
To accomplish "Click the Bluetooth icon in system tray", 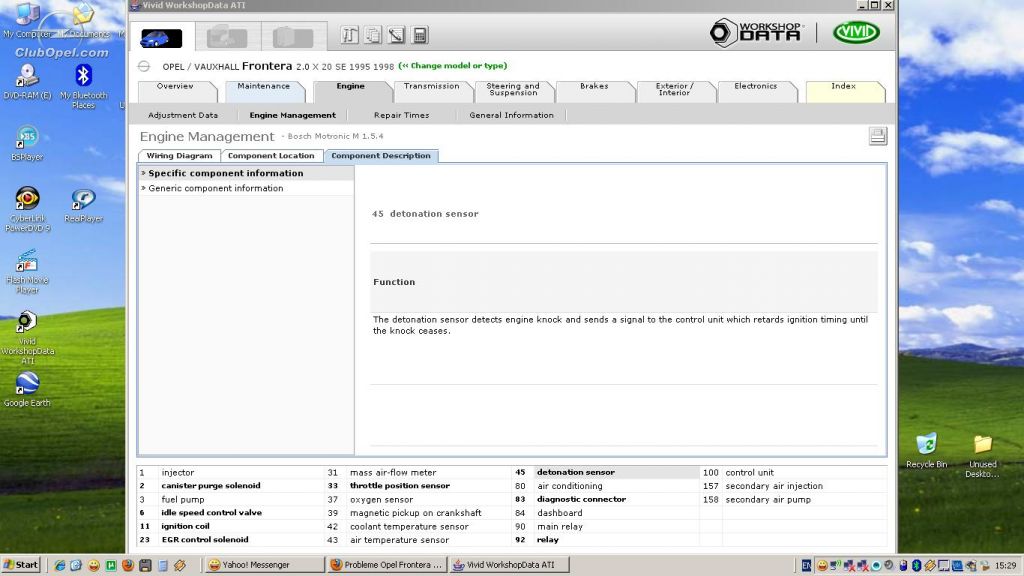I will click(916, 565).
